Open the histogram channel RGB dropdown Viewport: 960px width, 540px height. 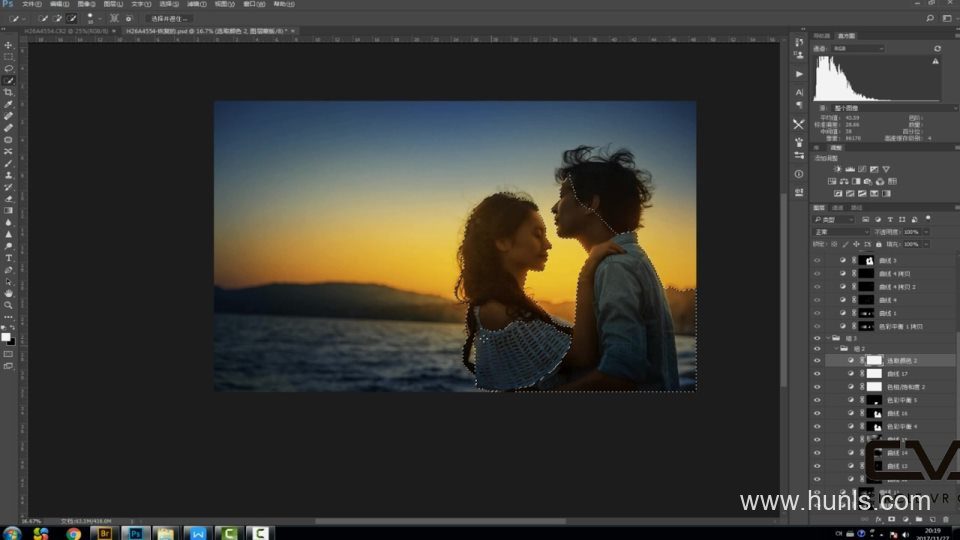858,48
